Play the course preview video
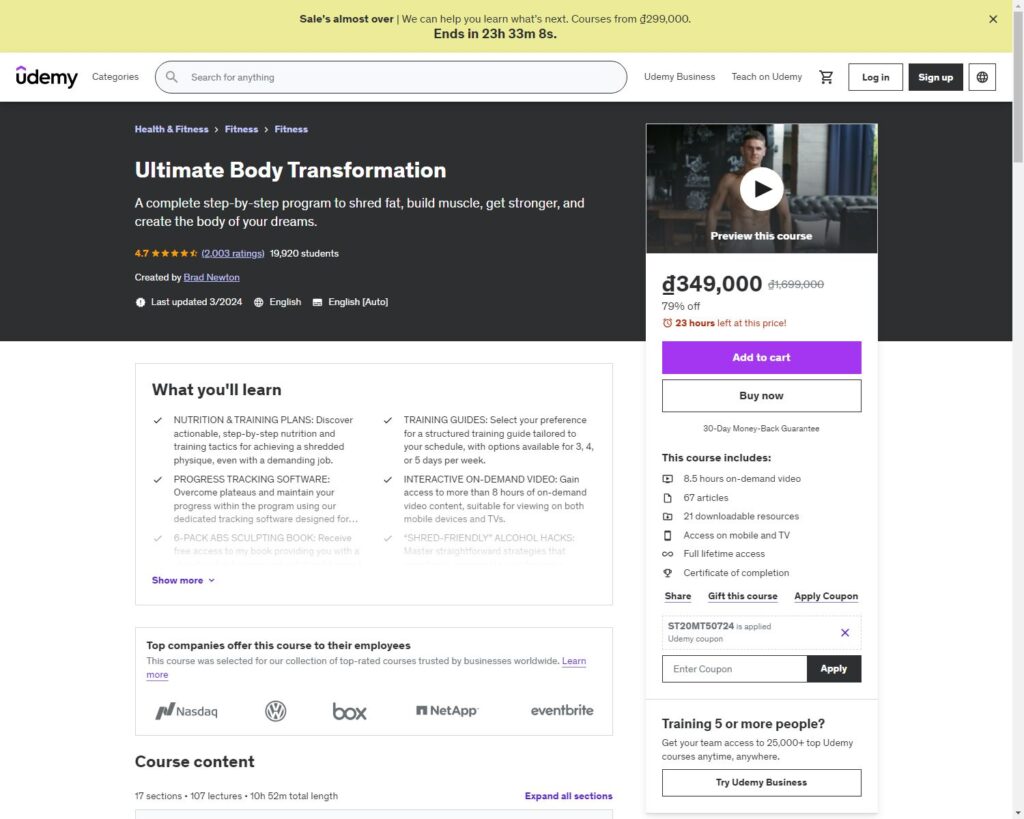 click(x=761, y=188)
